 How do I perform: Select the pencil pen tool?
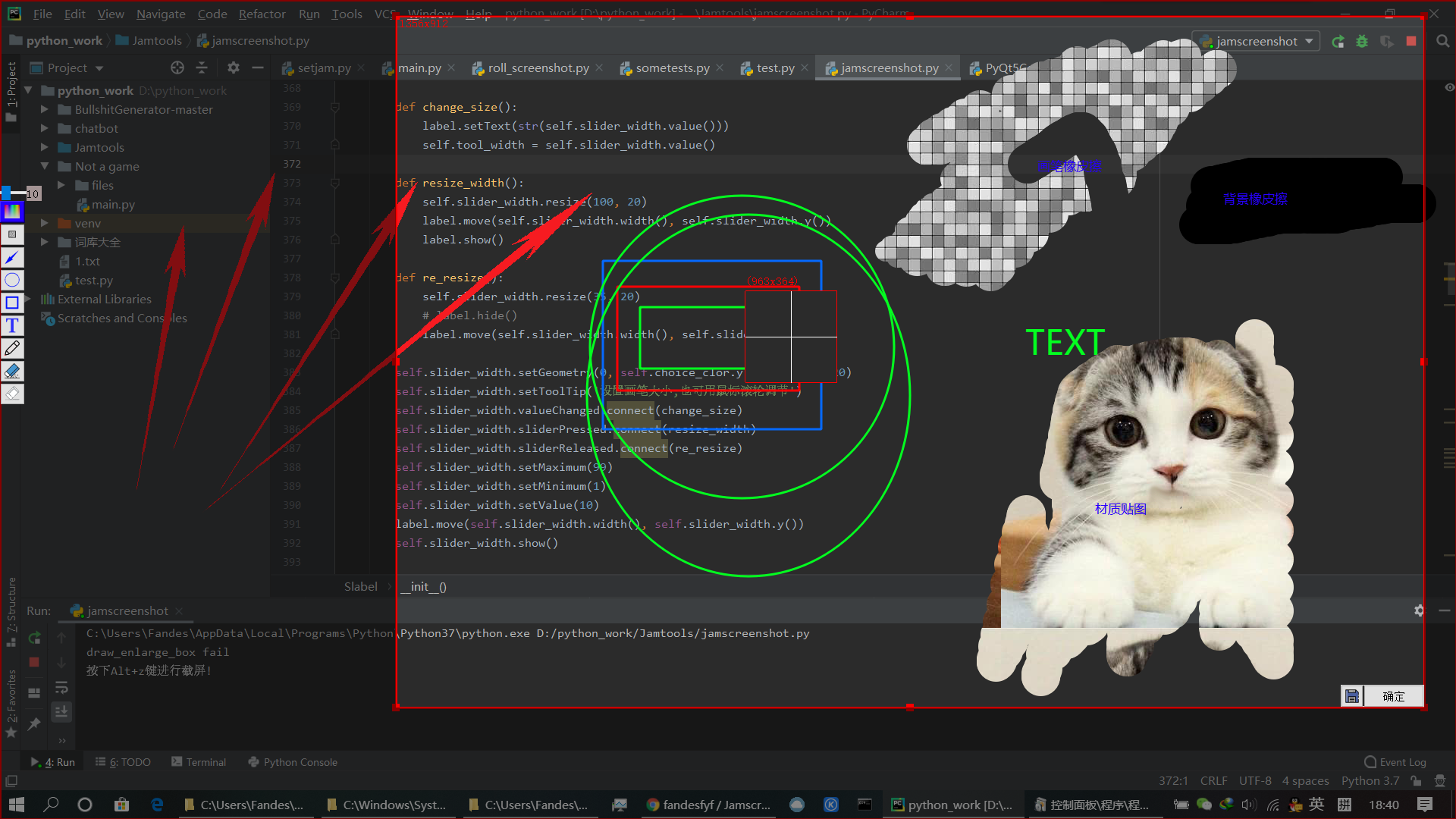(12, 349)
